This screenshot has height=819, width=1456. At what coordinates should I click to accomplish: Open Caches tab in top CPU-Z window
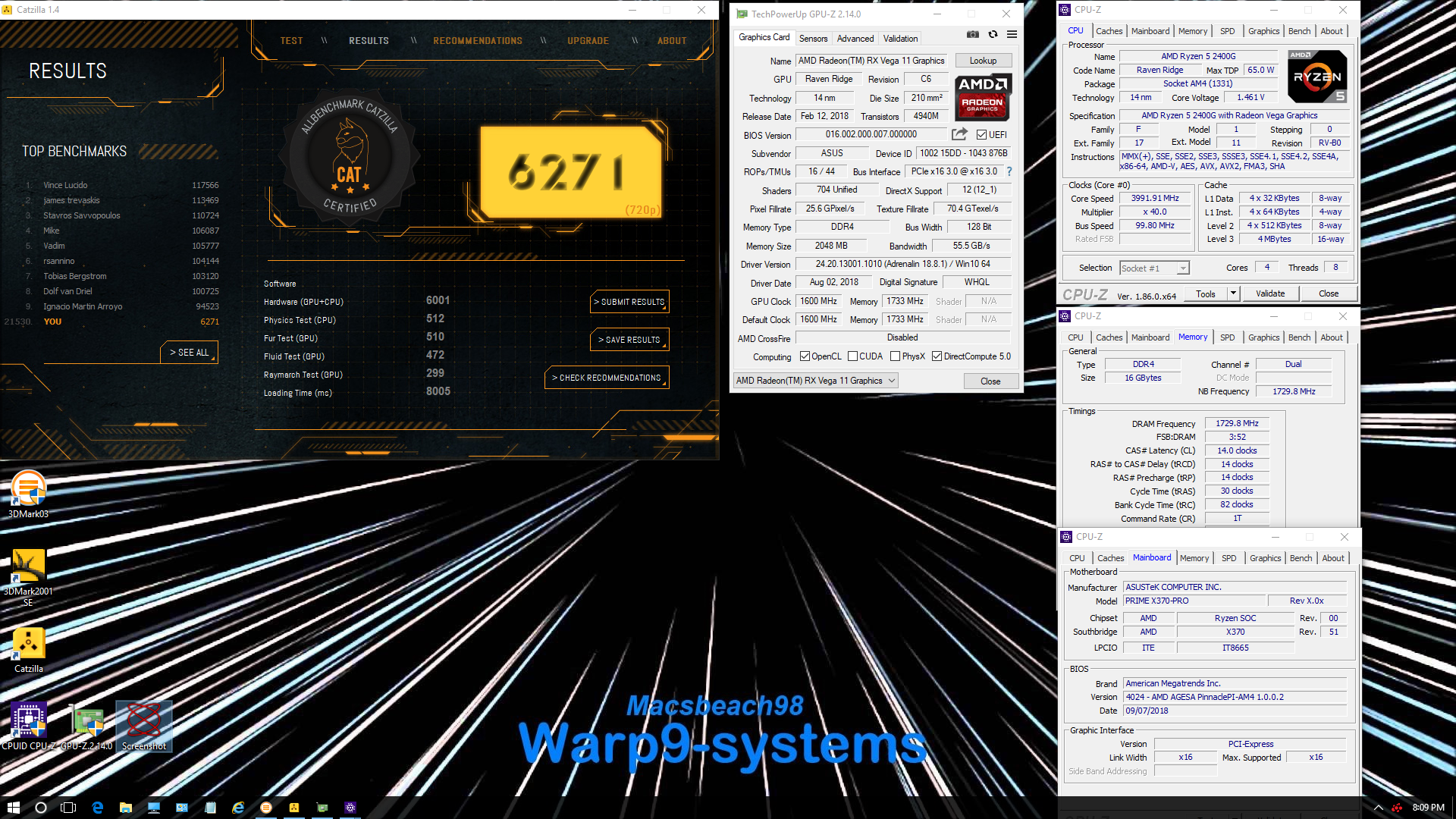1109,31
